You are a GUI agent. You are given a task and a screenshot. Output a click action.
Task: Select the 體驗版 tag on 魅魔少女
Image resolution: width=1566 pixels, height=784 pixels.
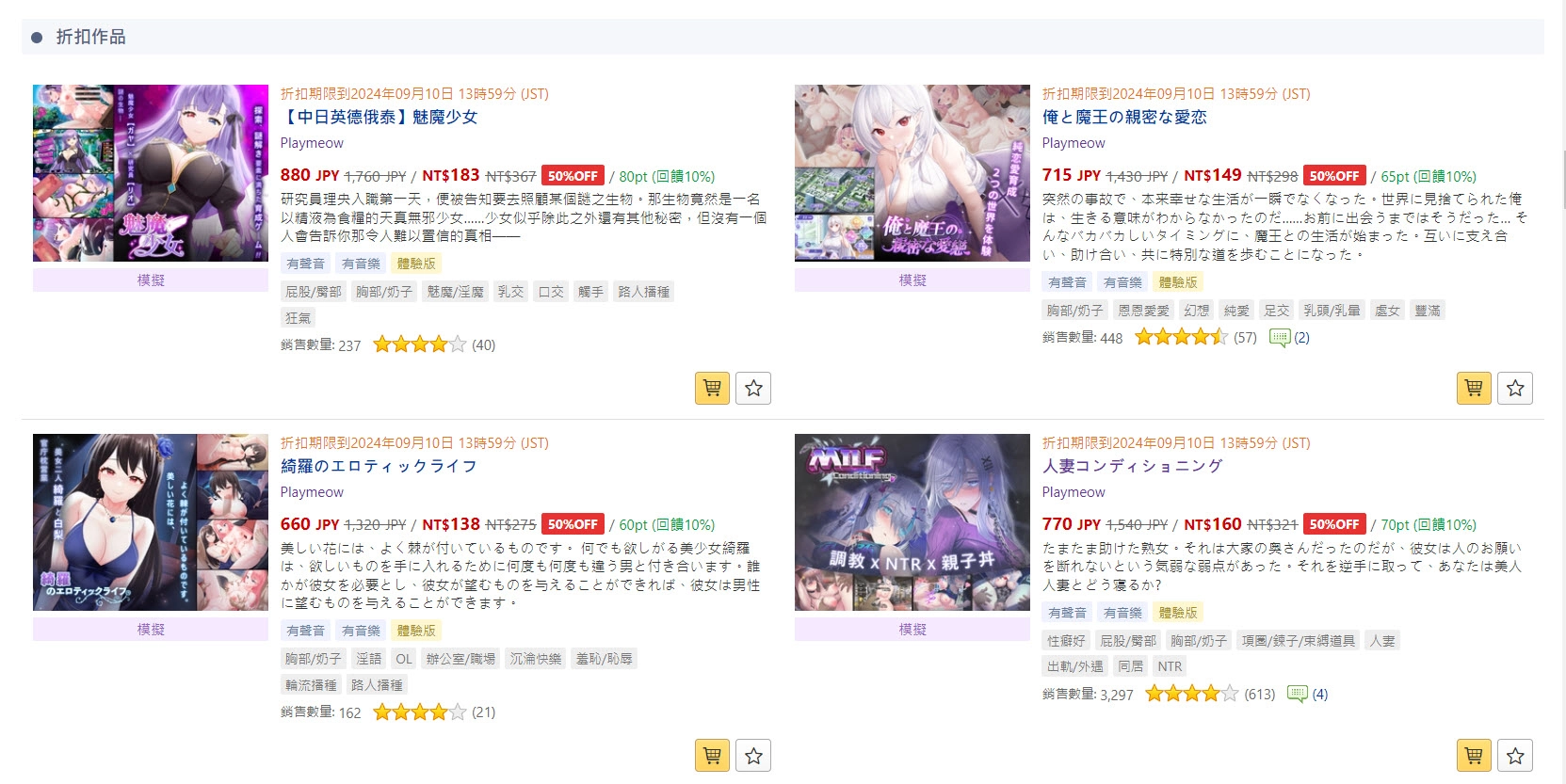(x=415, y=264)
